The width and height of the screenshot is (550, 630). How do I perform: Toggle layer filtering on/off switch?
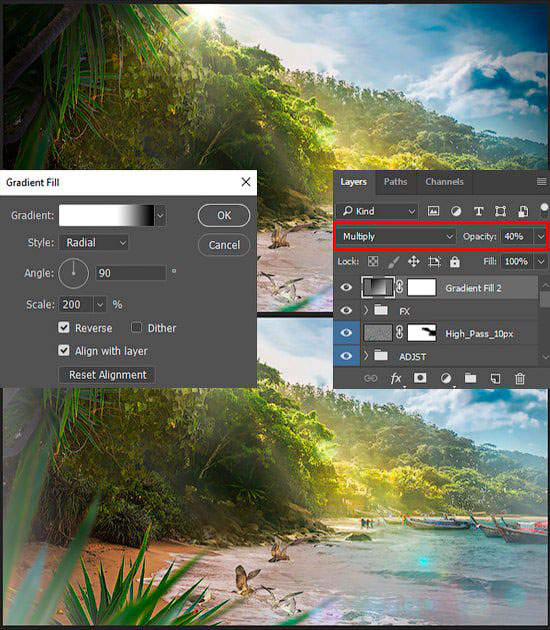click(x=544, y=211)
